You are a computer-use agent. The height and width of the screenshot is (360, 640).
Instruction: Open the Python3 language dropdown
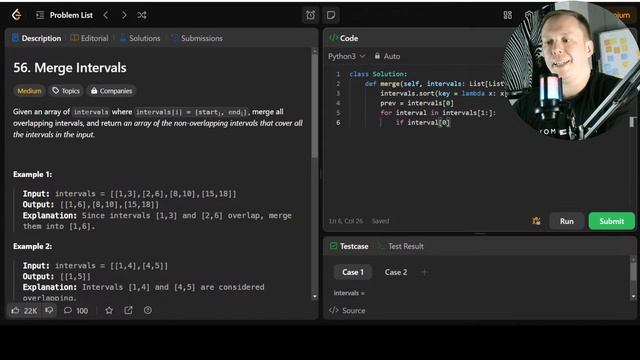[x=347, y=56]
